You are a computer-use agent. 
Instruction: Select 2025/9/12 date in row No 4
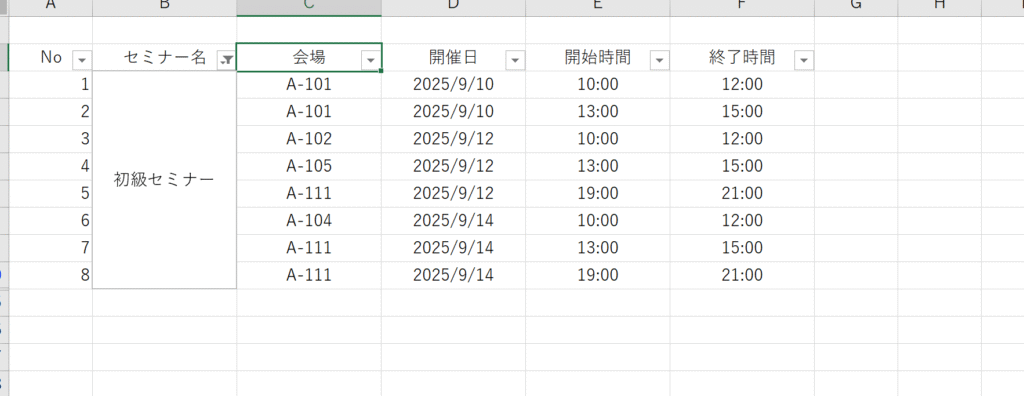pyautogui.click(x=453, y=166)
